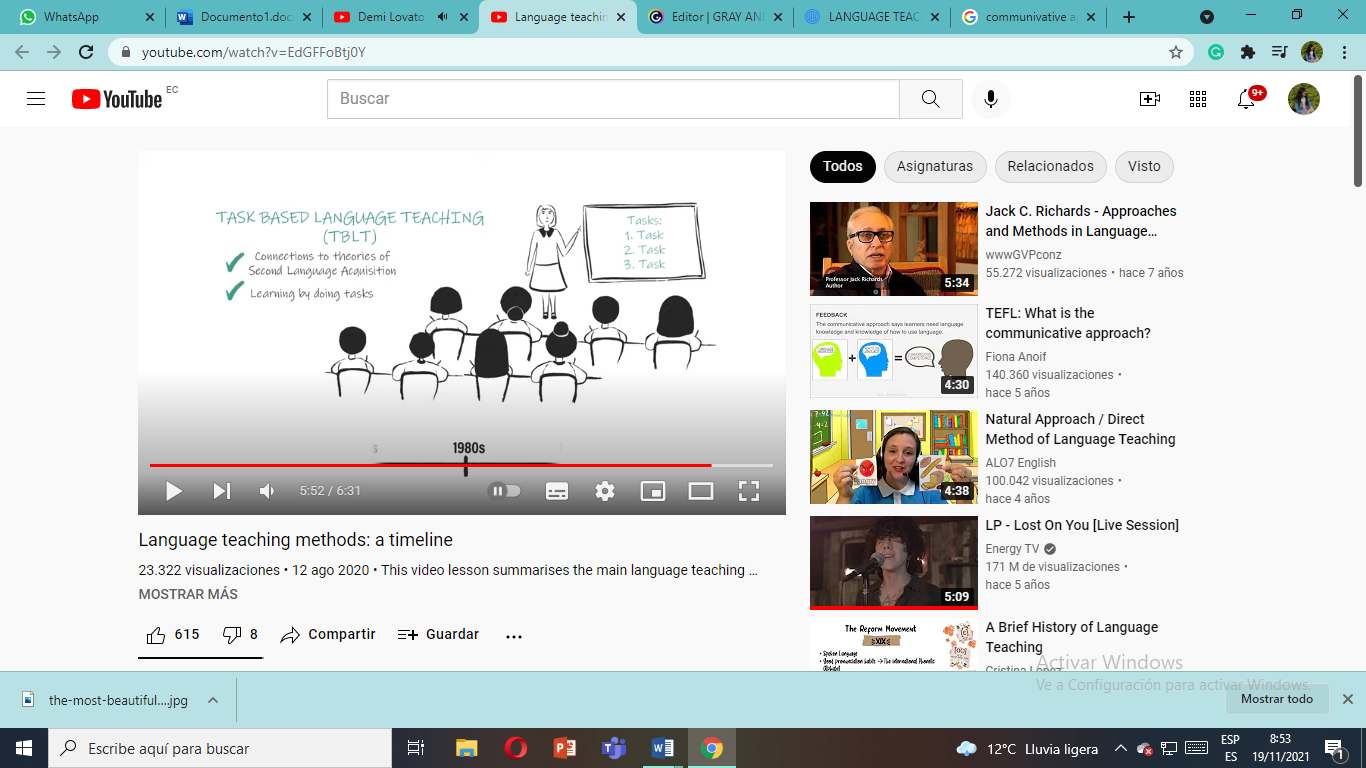Switch to the communivative Google tab
Screen dimensions: 1366x768
pos(1027,17)
